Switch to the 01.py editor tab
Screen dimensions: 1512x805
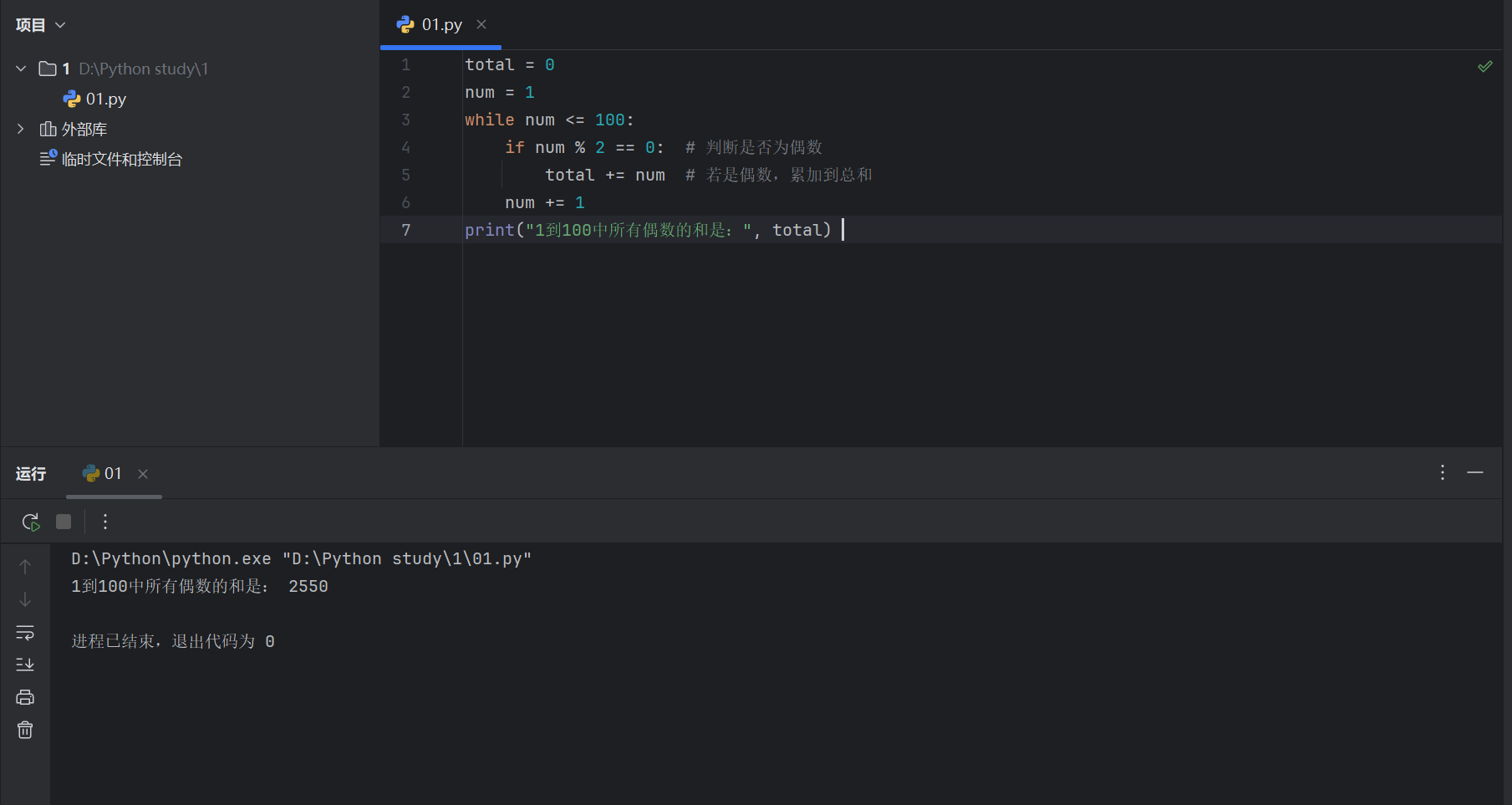point(440,24)
